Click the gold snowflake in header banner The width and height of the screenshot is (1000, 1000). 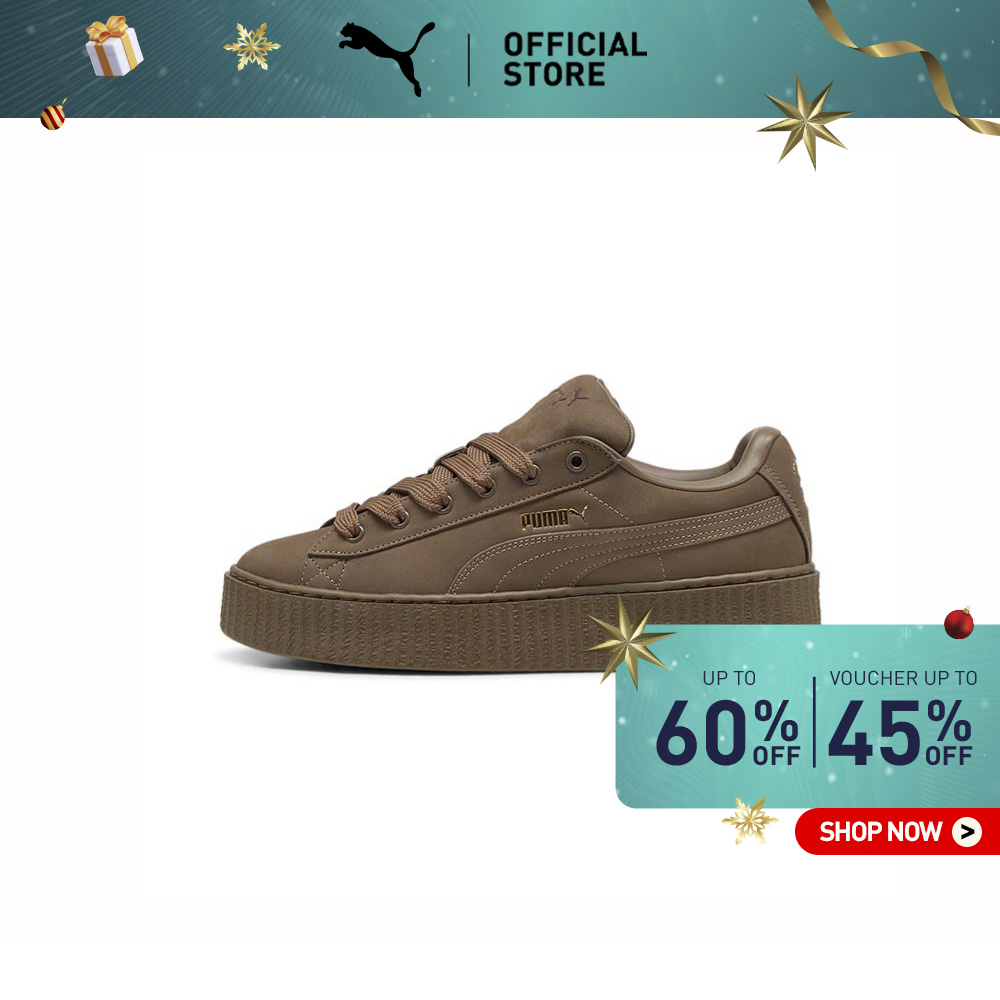point(252,46)
